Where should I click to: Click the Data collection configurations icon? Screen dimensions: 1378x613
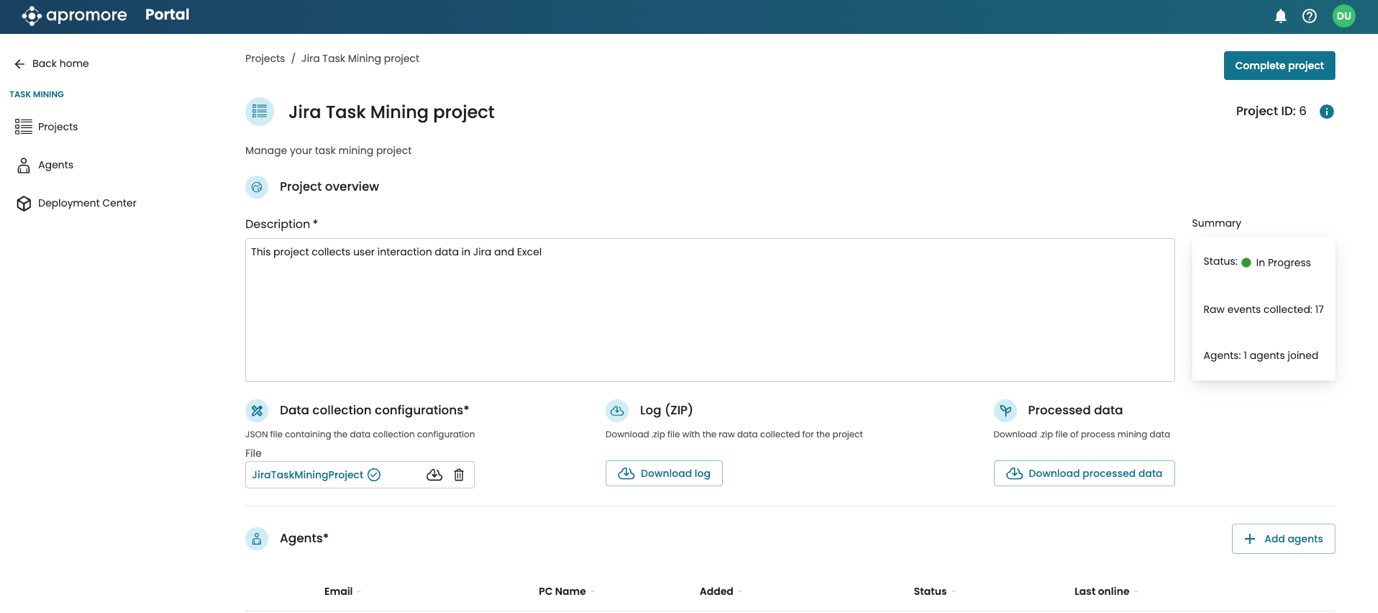(x=257, y=410)
